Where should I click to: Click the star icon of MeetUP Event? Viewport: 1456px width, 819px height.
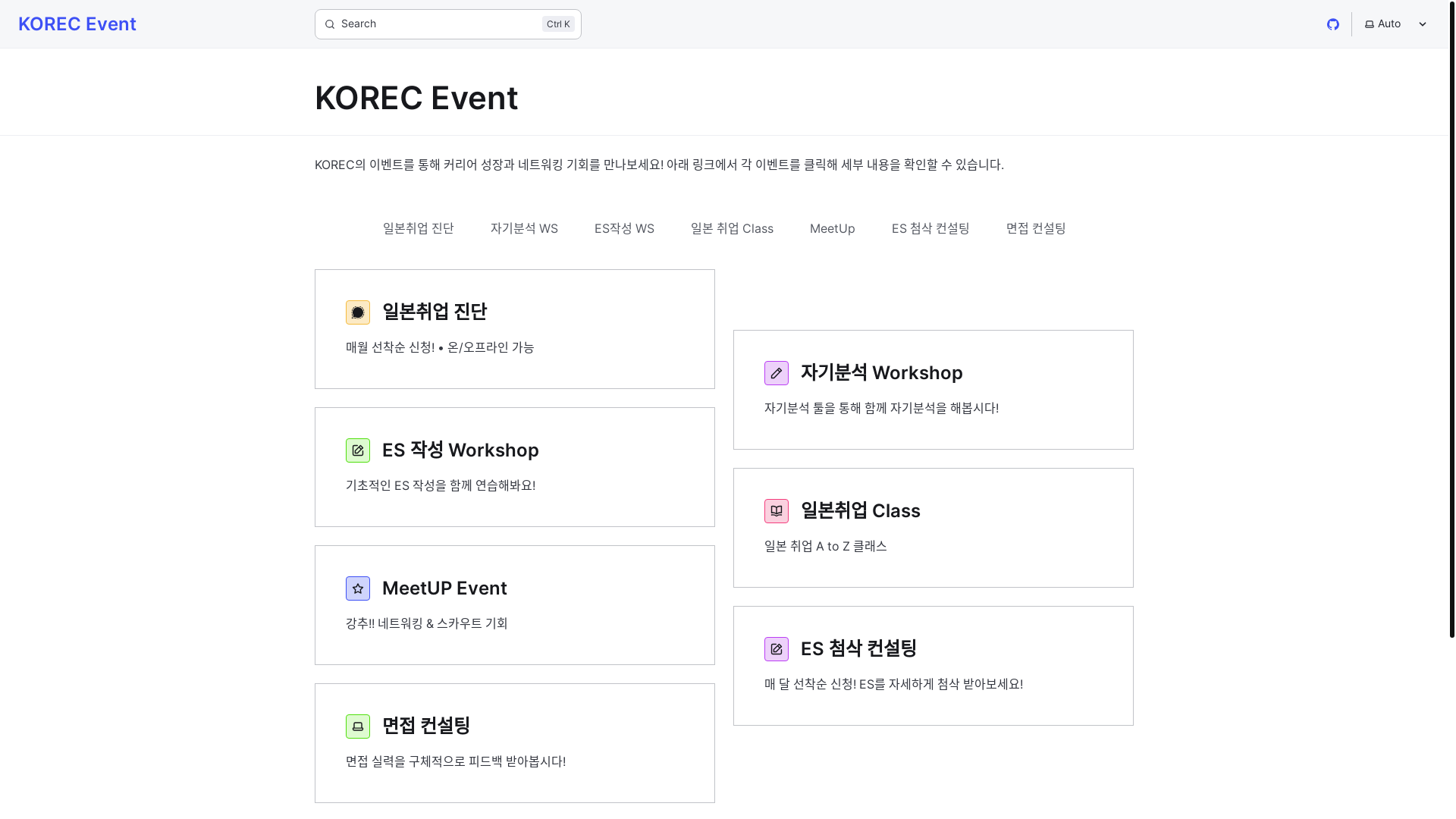point(358,588)
